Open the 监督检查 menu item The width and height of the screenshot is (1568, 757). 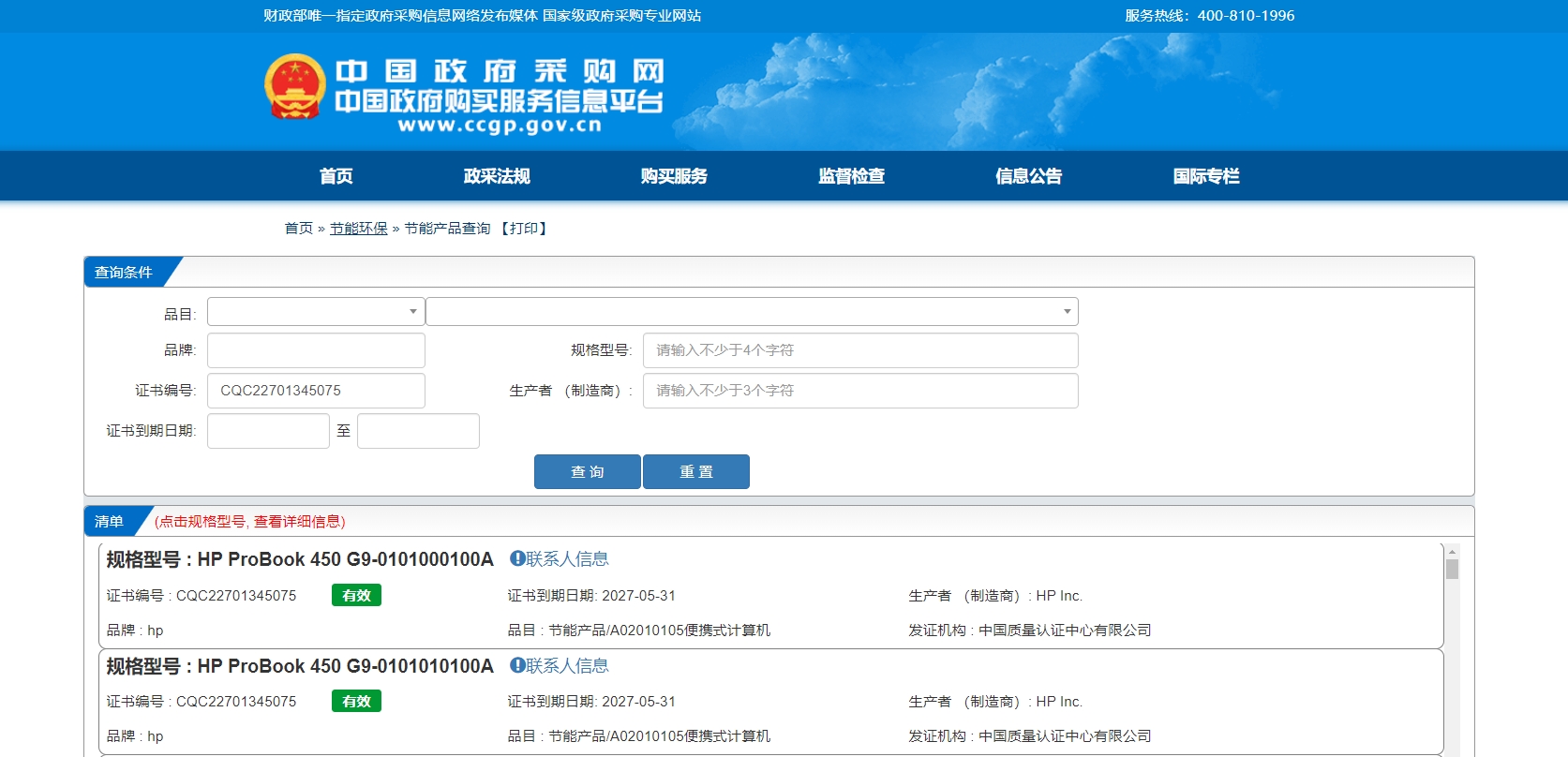851,176
